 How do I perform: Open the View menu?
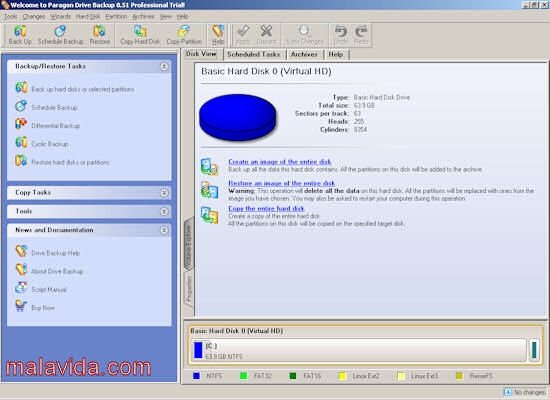point(166,16)
